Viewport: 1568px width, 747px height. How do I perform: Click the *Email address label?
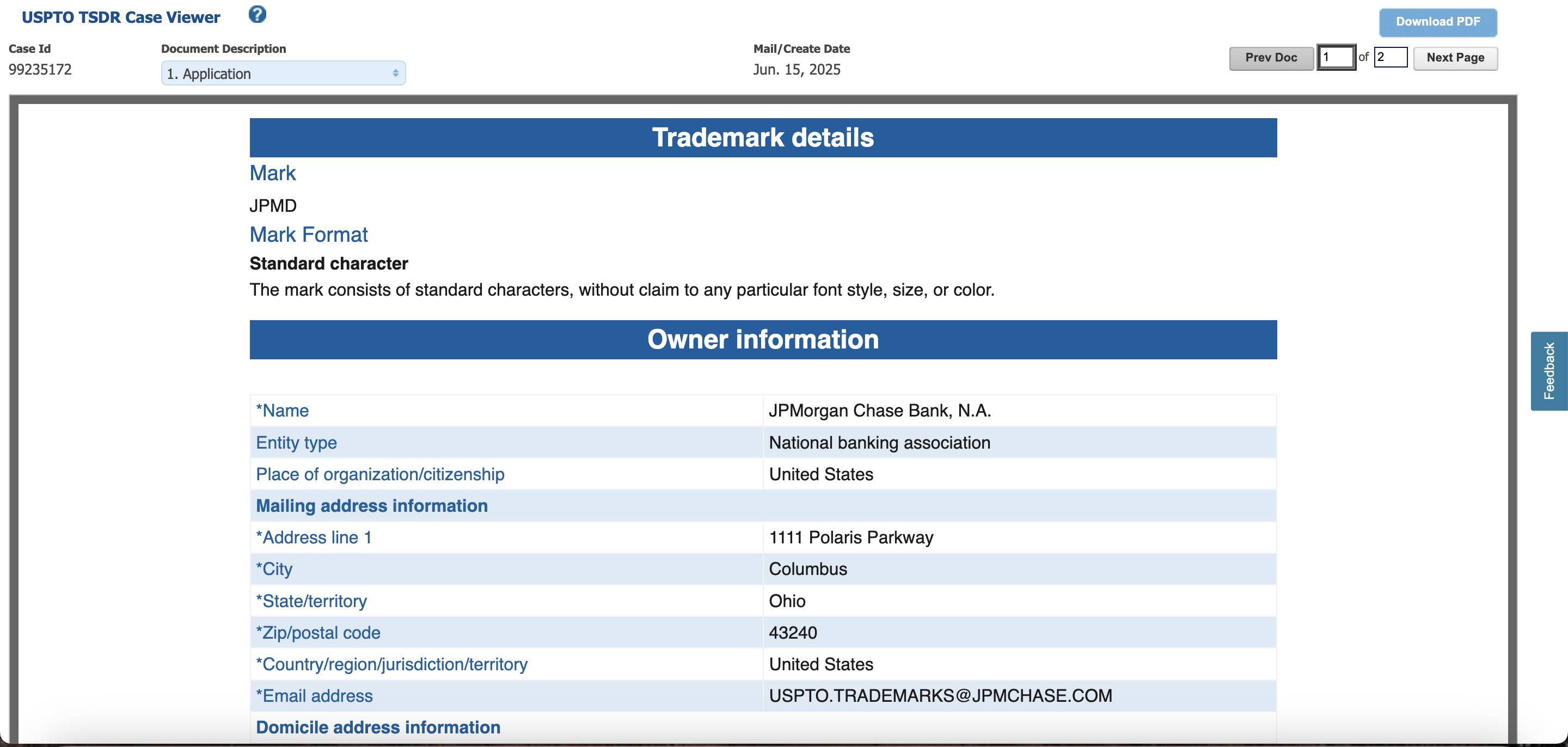coord(314,696)
